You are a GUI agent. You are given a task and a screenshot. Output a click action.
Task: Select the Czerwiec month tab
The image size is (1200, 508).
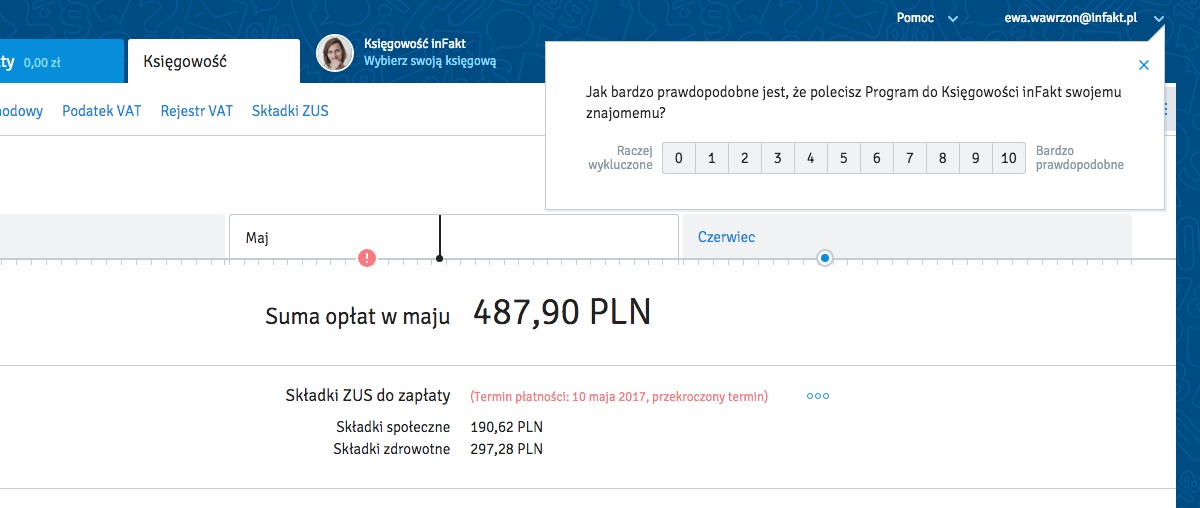tap(907, 237)
